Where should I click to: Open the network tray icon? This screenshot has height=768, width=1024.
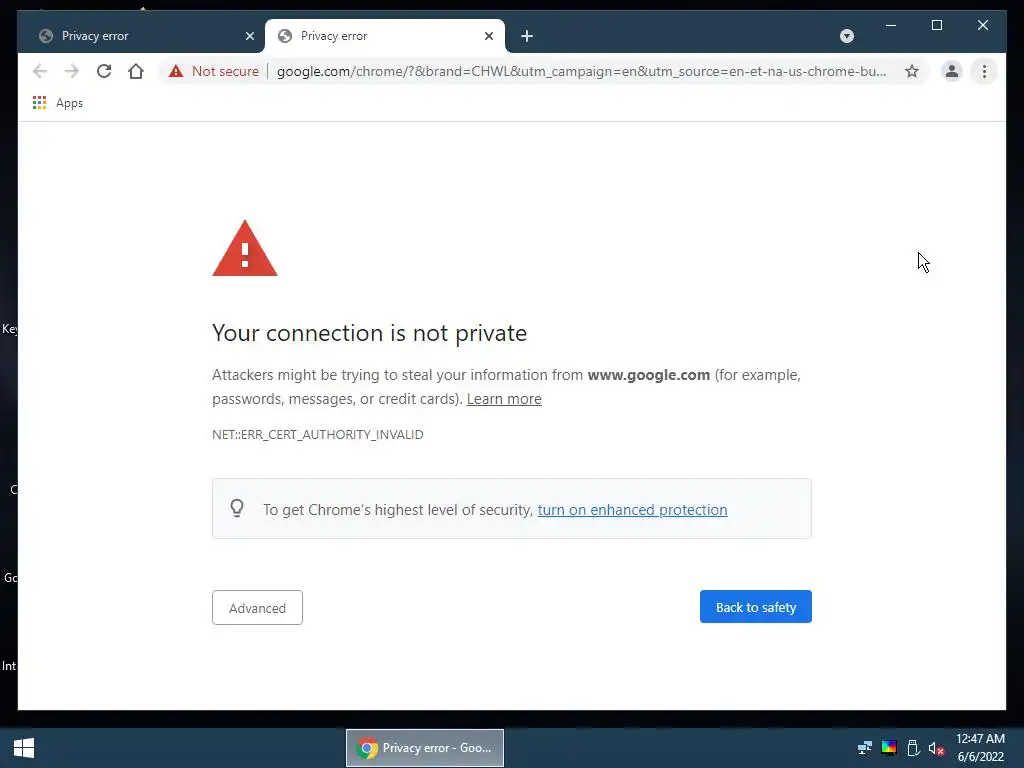click(865, 748)
